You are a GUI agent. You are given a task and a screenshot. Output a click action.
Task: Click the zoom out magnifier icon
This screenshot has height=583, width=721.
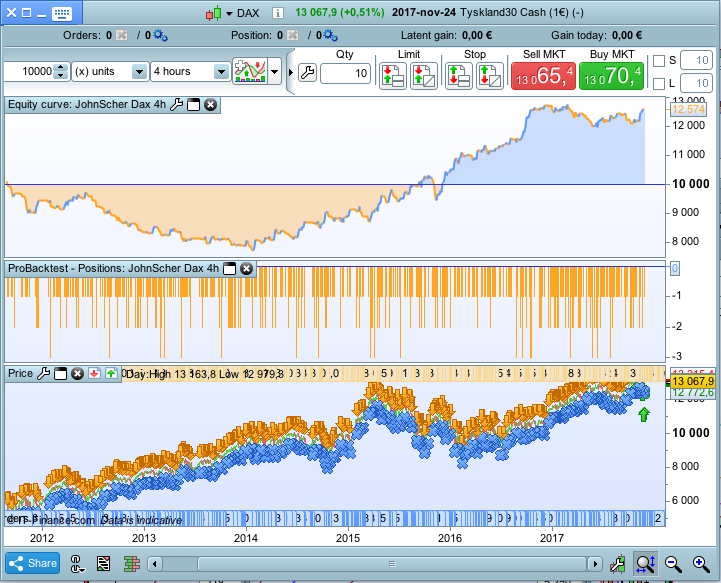tap(673, 564)
